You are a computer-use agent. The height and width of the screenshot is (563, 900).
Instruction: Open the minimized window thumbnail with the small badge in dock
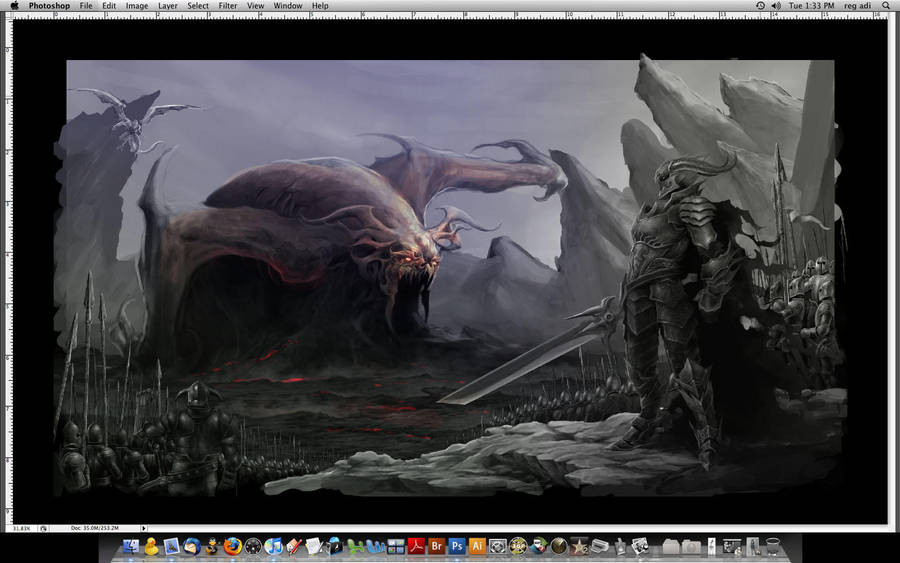732,546
